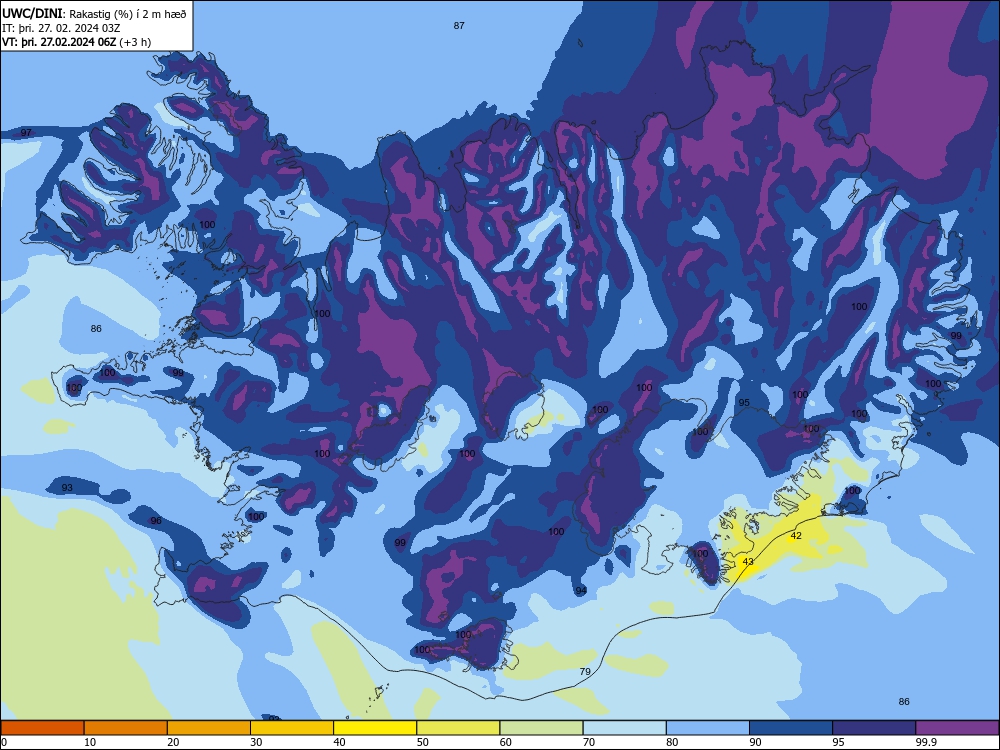Click the humidity value 42 in yellow area
1000x750 pixels.
tap(796, 536)
